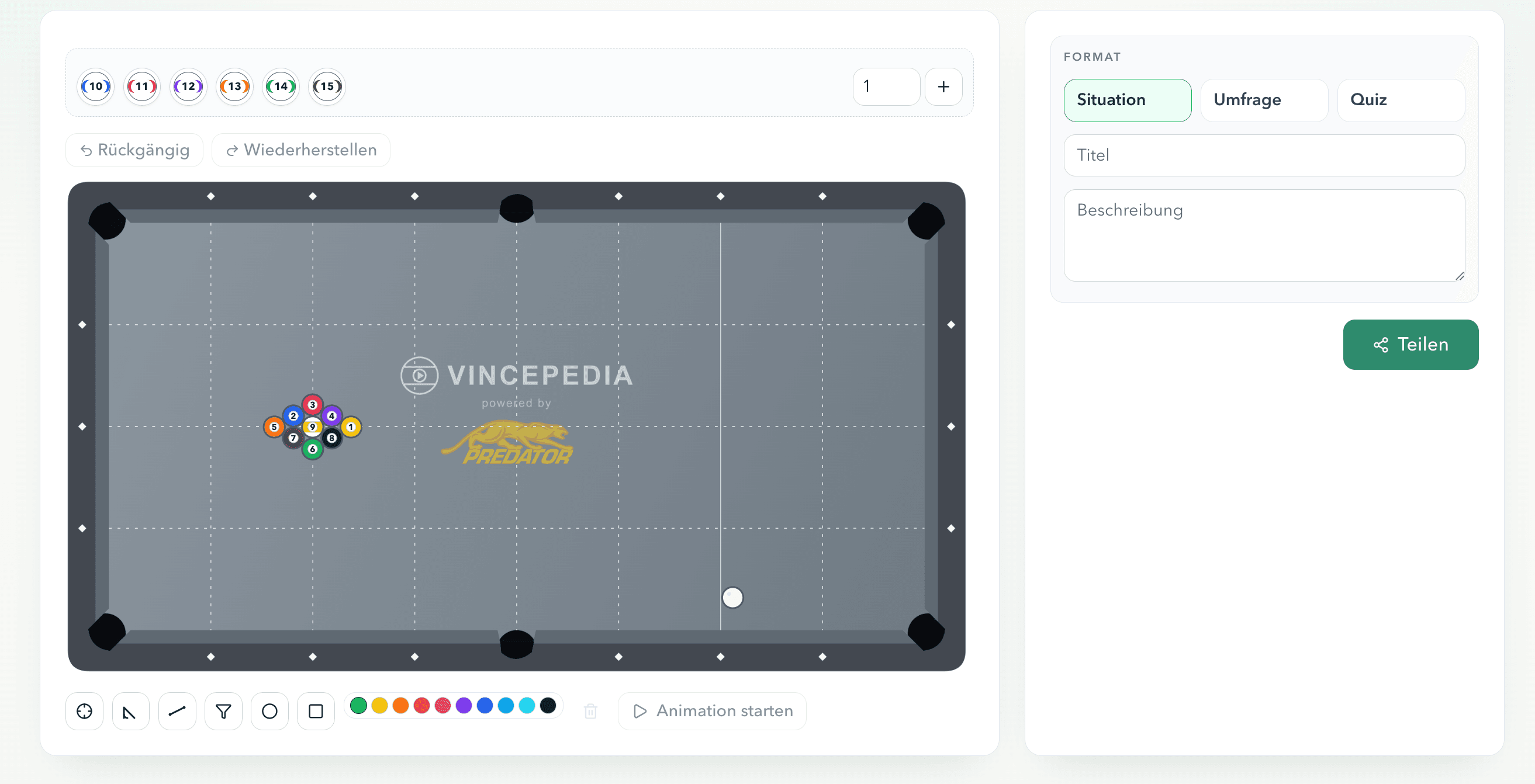Pick the 10 ball from the tray

pyautogui.click(x=95, y=87)
